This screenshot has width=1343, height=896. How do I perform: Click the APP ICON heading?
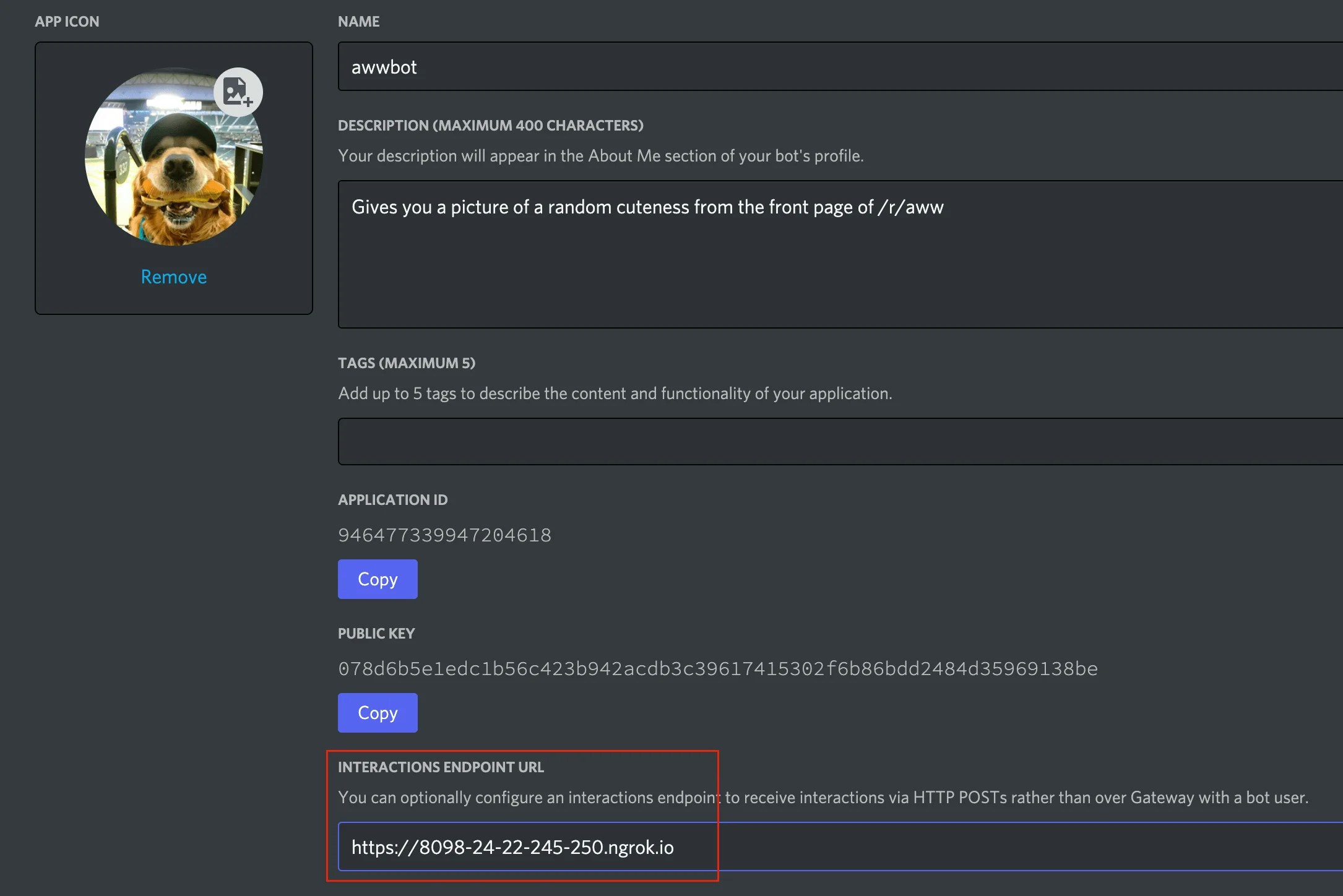click(x=67, y=21)
